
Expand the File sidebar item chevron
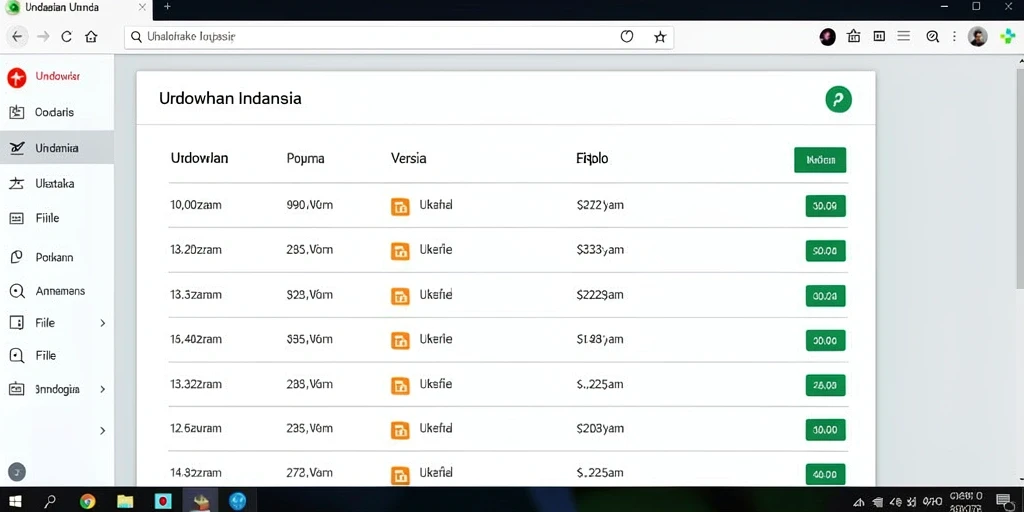pyautogui.click(x=103, y=323)
